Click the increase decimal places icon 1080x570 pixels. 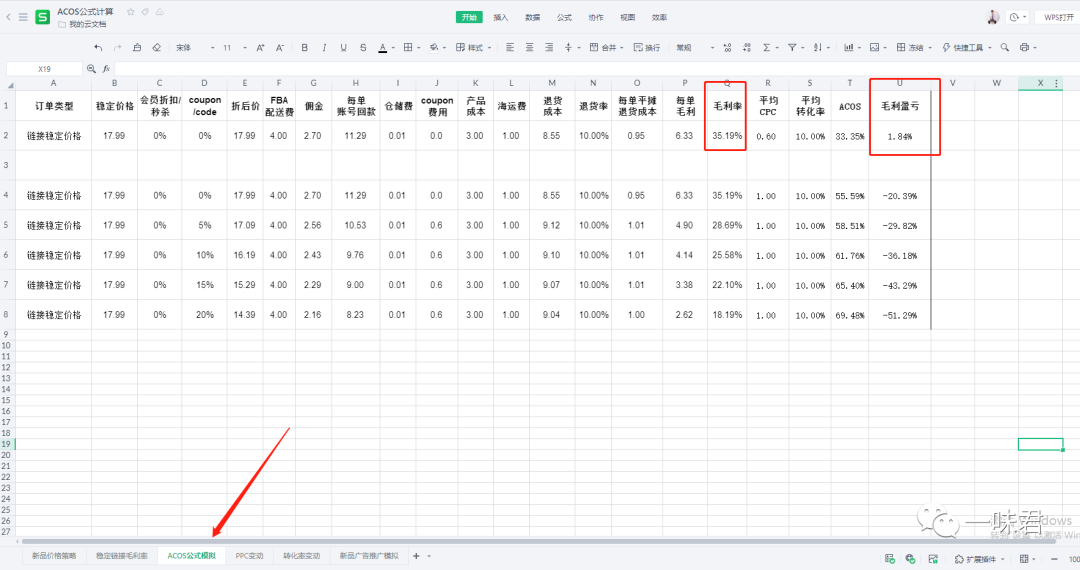727,47
